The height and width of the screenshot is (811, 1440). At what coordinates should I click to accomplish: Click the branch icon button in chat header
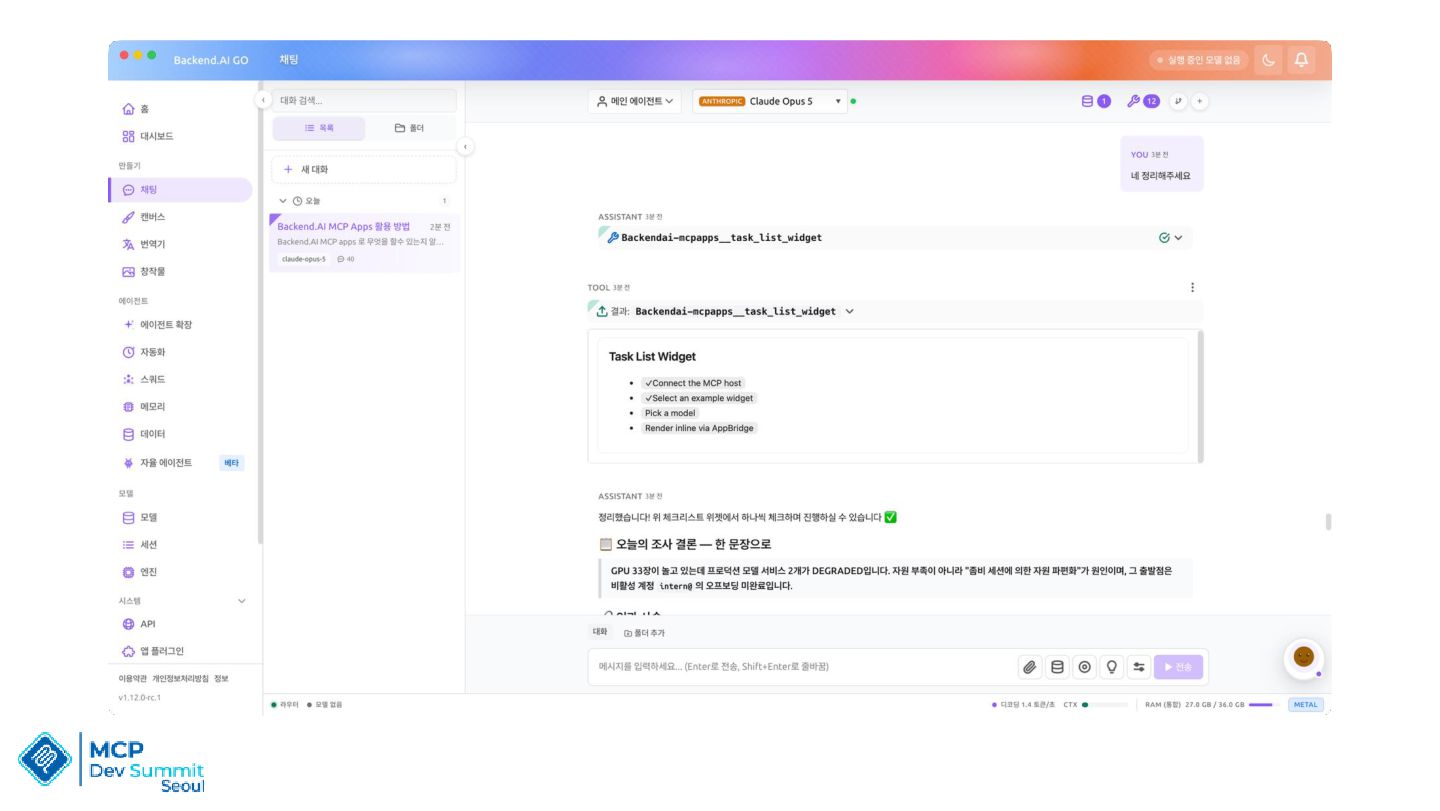(x=1178, y=101)
